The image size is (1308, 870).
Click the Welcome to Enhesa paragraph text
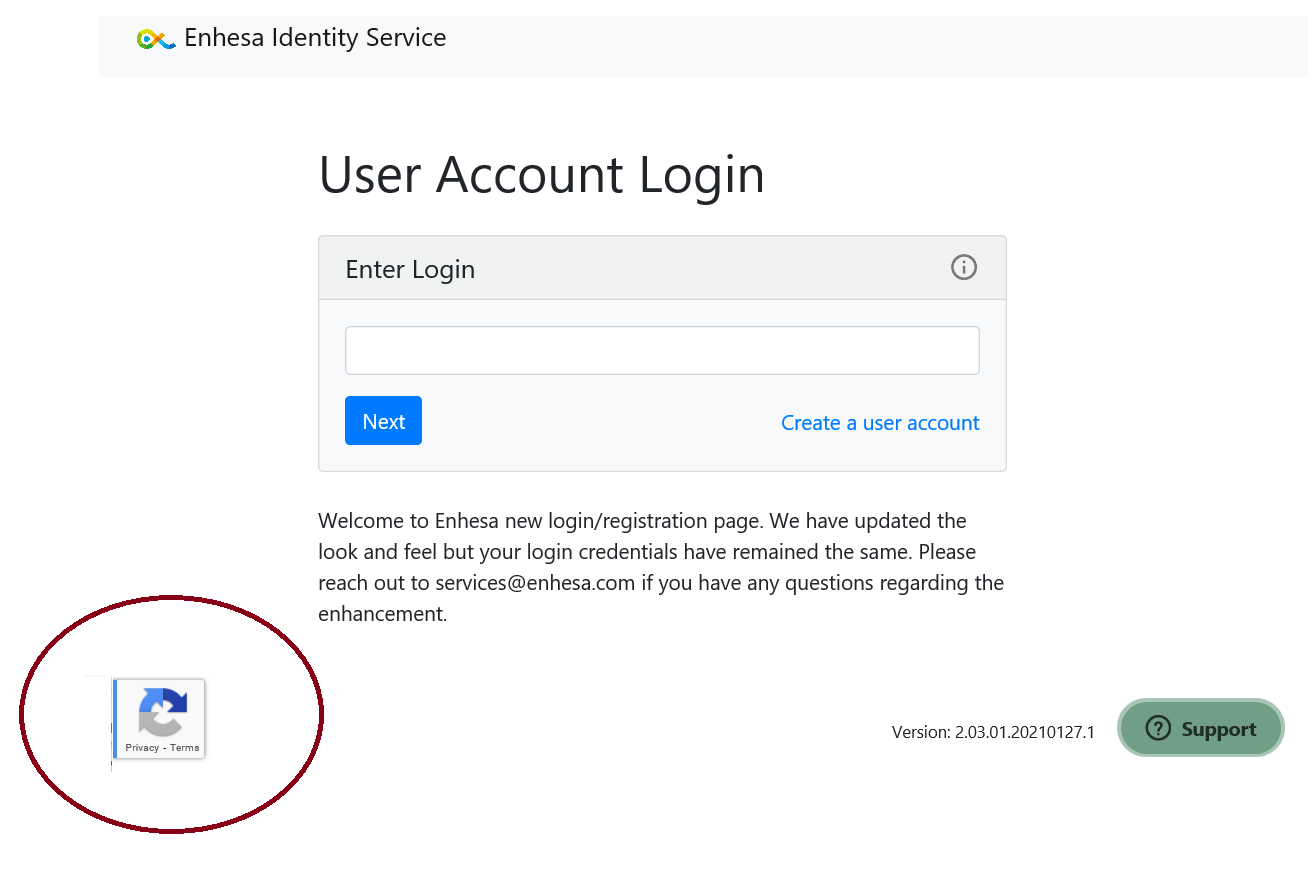(661, 567)
